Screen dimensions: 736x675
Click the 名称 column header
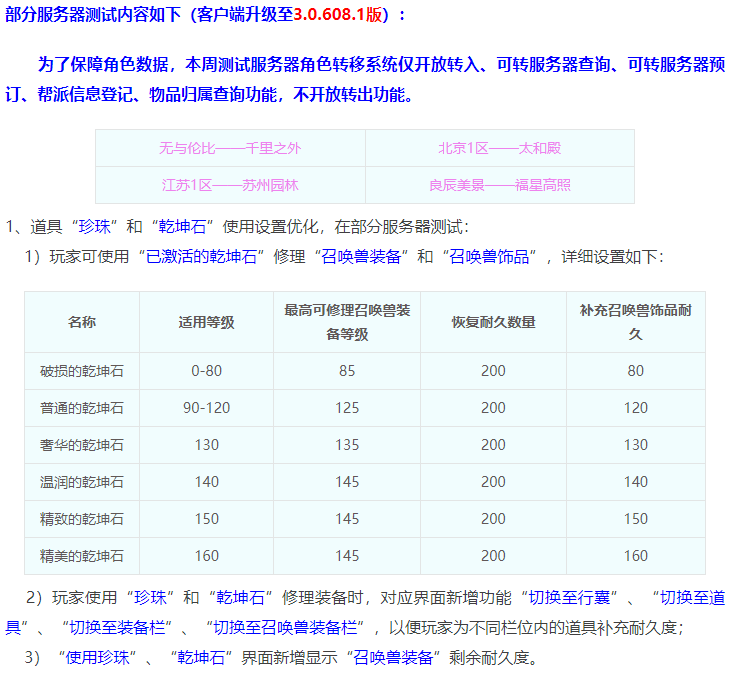pyautogui.click(x=82, y=322)
